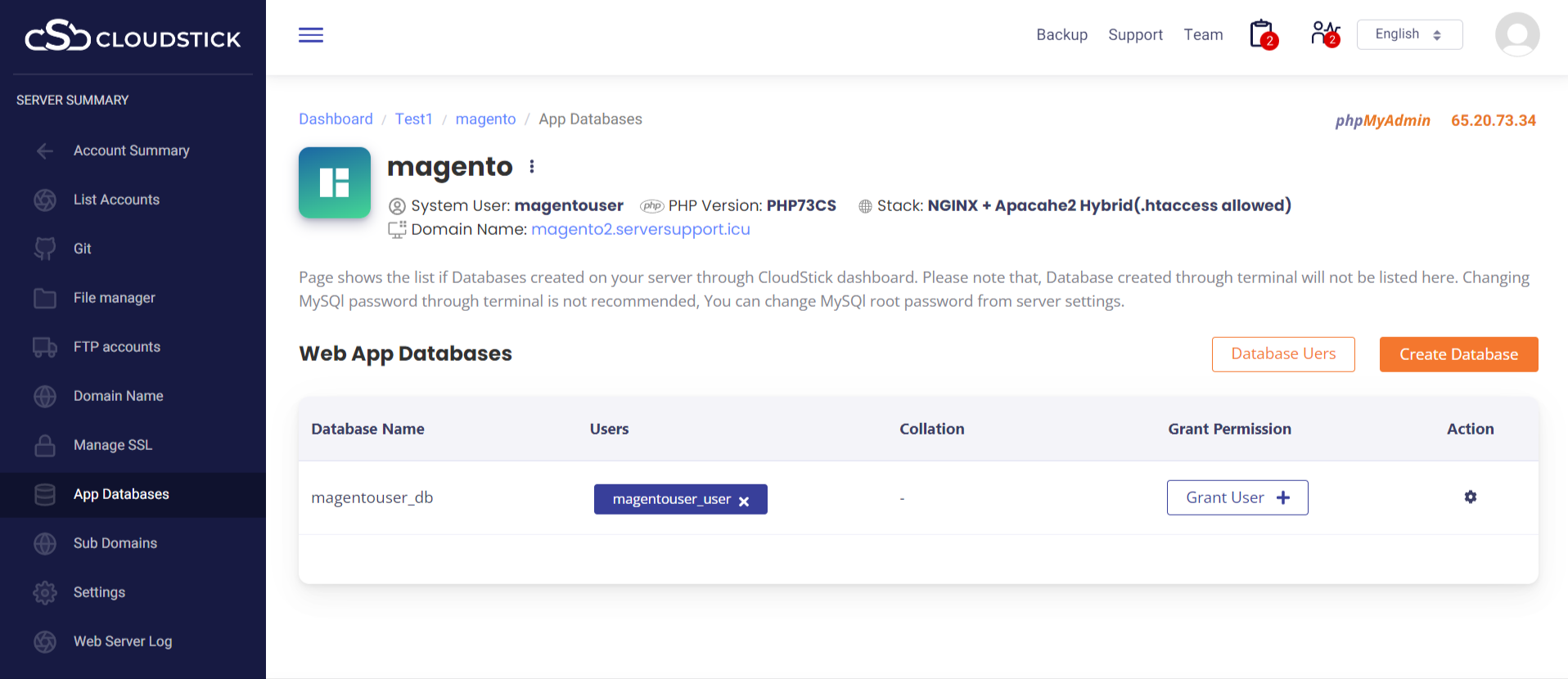Open the magento three-dot options menu
This screenshot has height=679, width=1568.
pyautogui.click(x=532, y=167)
